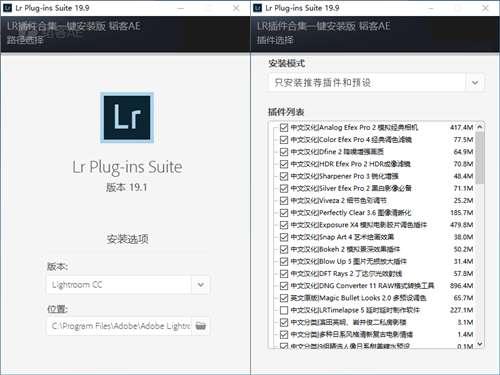Click the 896.4M size value
This screenshot has width=500, height=375.
tap(462, 286)
